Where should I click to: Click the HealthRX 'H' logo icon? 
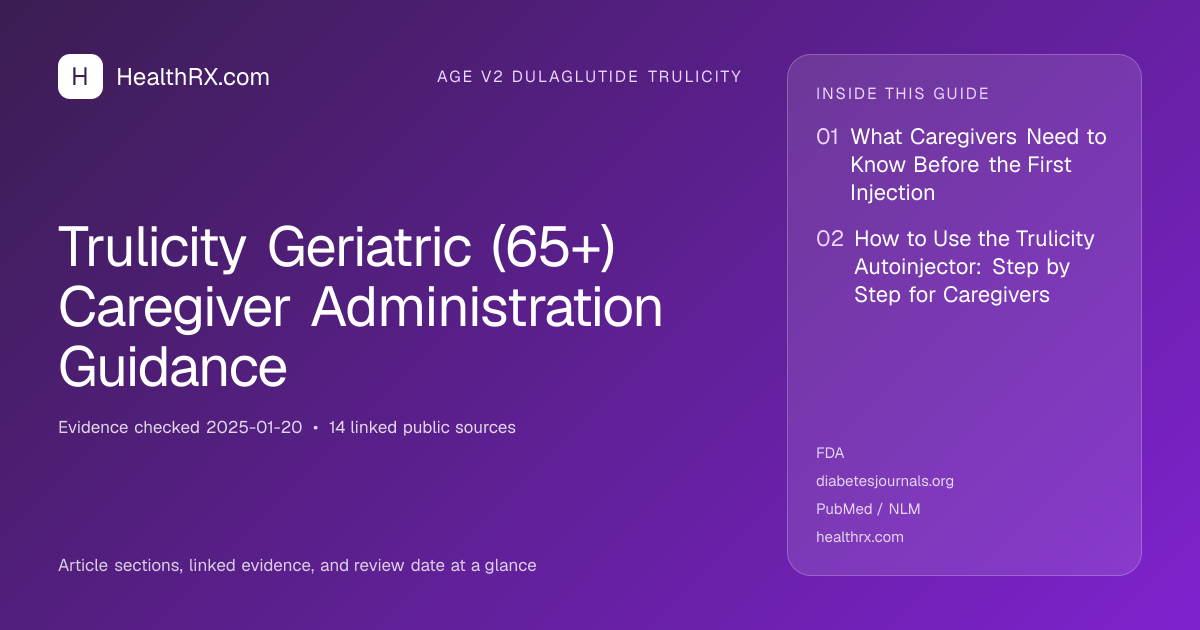[x=80, y=77]
